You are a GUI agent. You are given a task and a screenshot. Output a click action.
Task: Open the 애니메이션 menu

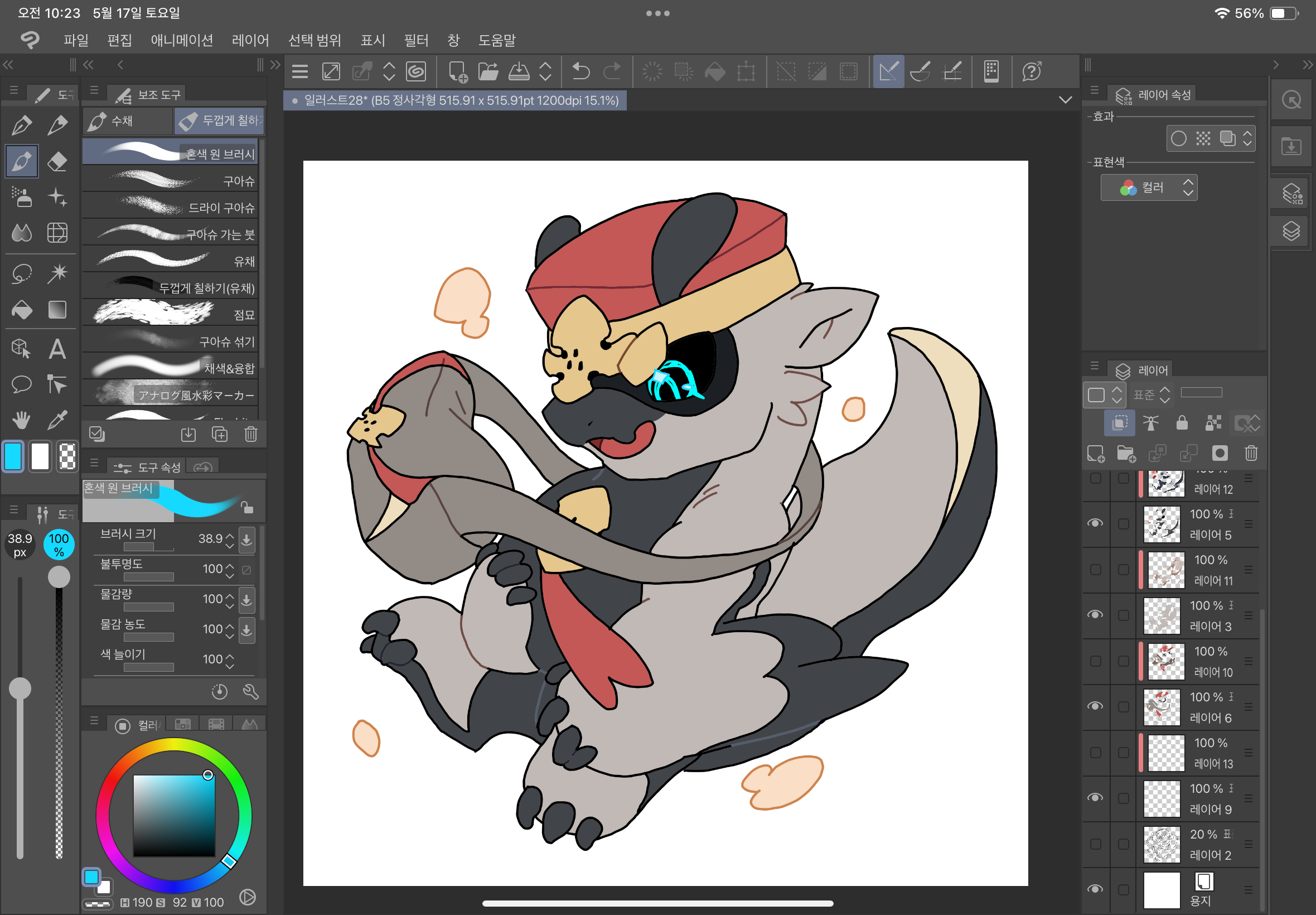182,40
